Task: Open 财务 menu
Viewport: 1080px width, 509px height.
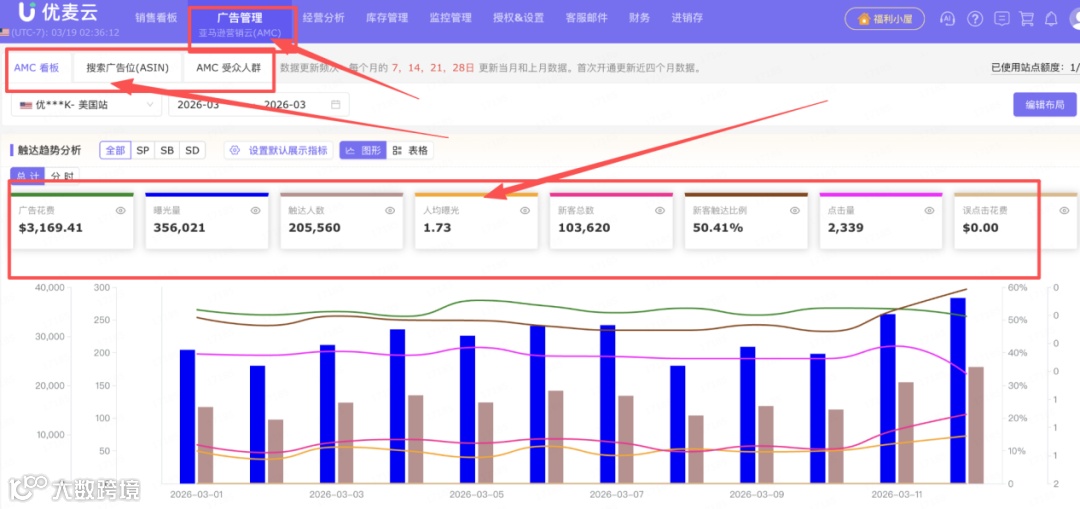Action: 639,19
